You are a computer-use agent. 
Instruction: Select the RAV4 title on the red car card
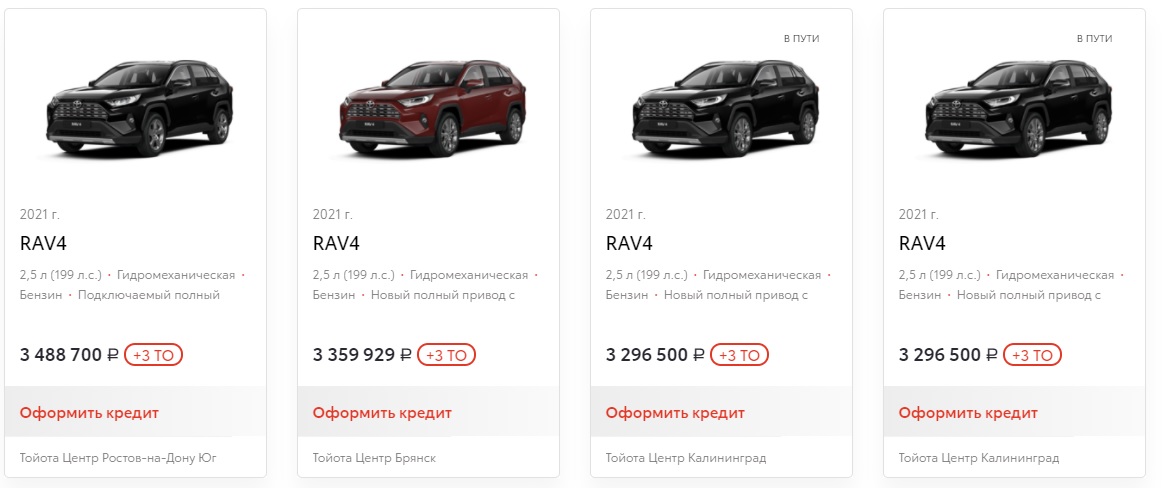[336, 243]
